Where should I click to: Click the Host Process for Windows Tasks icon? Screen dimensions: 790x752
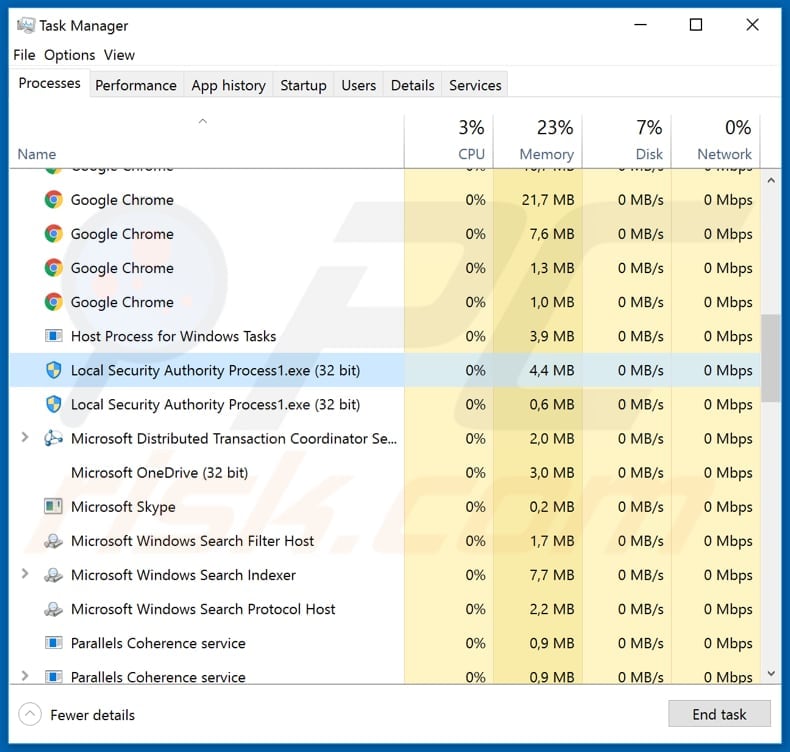(53, 336)
